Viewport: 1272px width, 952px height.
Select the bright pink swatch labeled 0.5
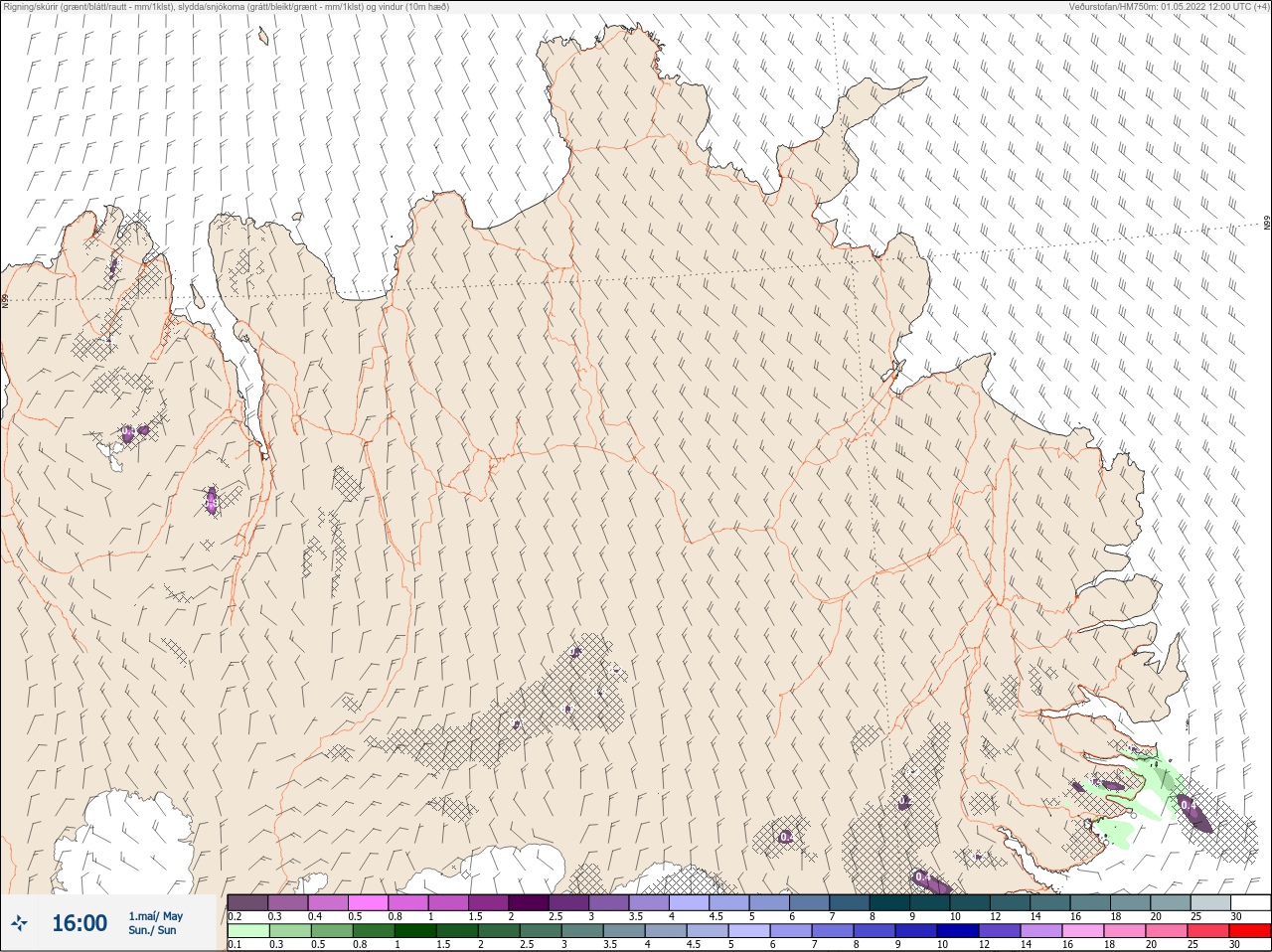tap(368, 902)
